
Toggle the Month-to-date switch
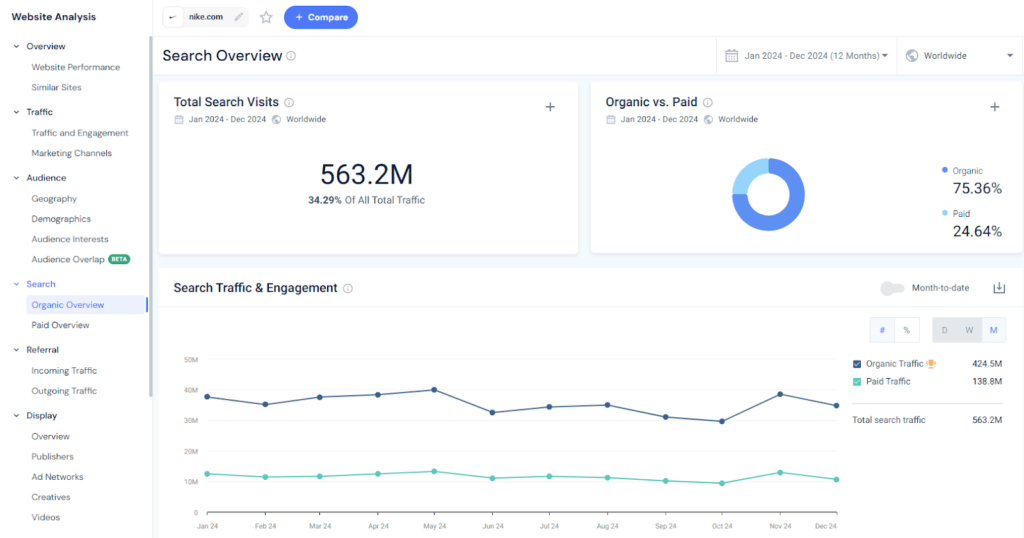(891, 288)
